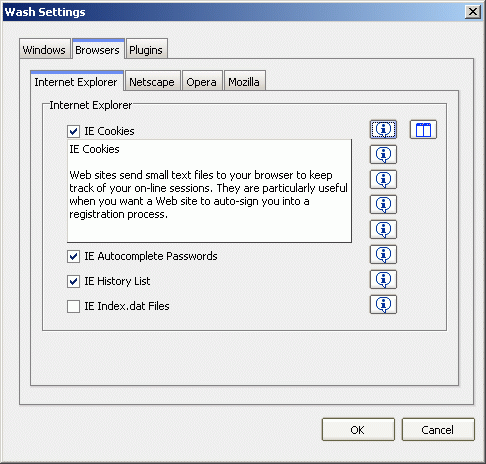This screenshot has width=486, height=464.
Task: Click the fourth info icon in the column
Action: [383, 204]
